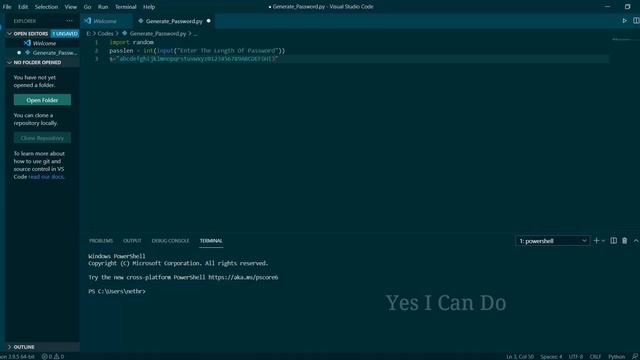Click the UTF-8 encoding status entry
This screenshot has height=360, width=640.
tap(576, 356)
